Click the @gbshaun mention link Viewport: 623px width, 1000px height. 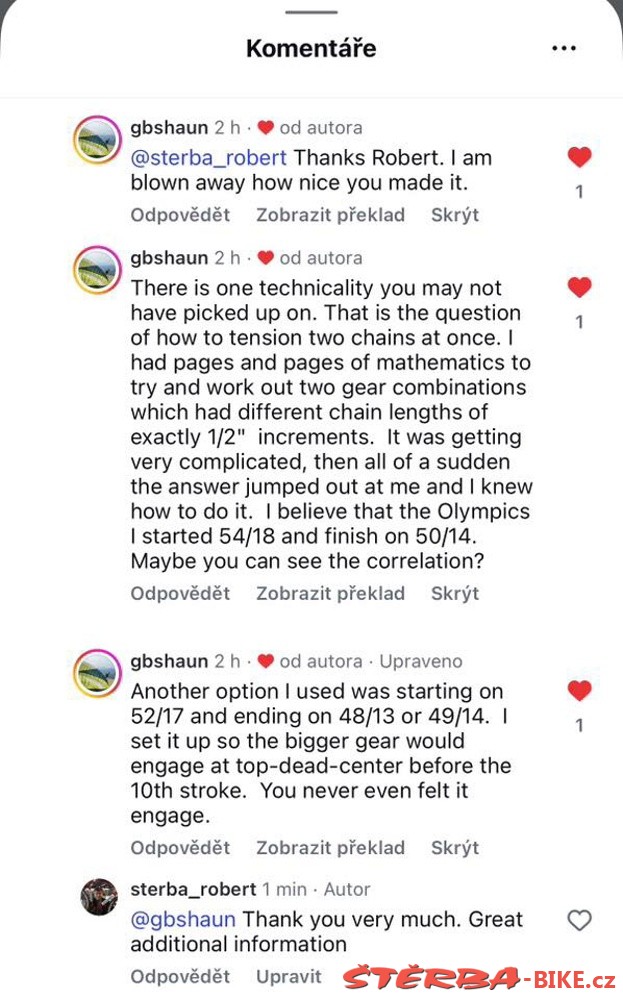[183, 920]
